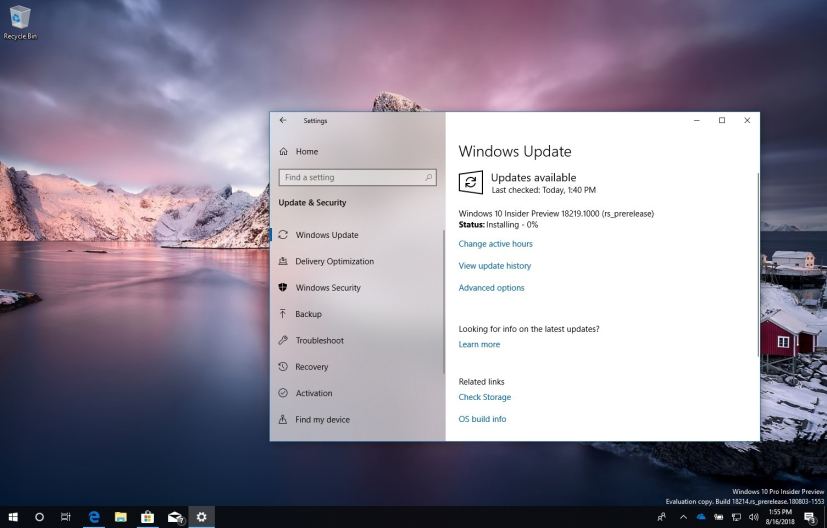Image resolution: width=827 pixels, height=528 pixels.
Task: Open the Windows Start menu
Action: (x=13, y=517)
